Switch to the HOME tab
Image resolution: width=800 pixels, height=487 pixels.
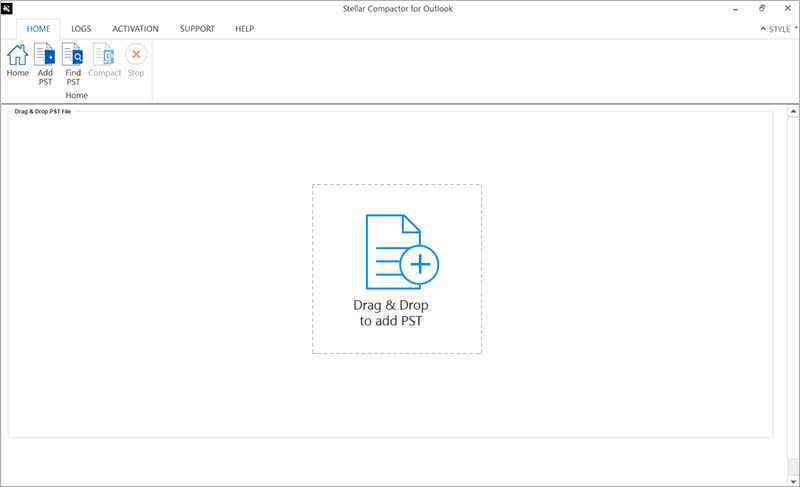[x=38, y=29]
